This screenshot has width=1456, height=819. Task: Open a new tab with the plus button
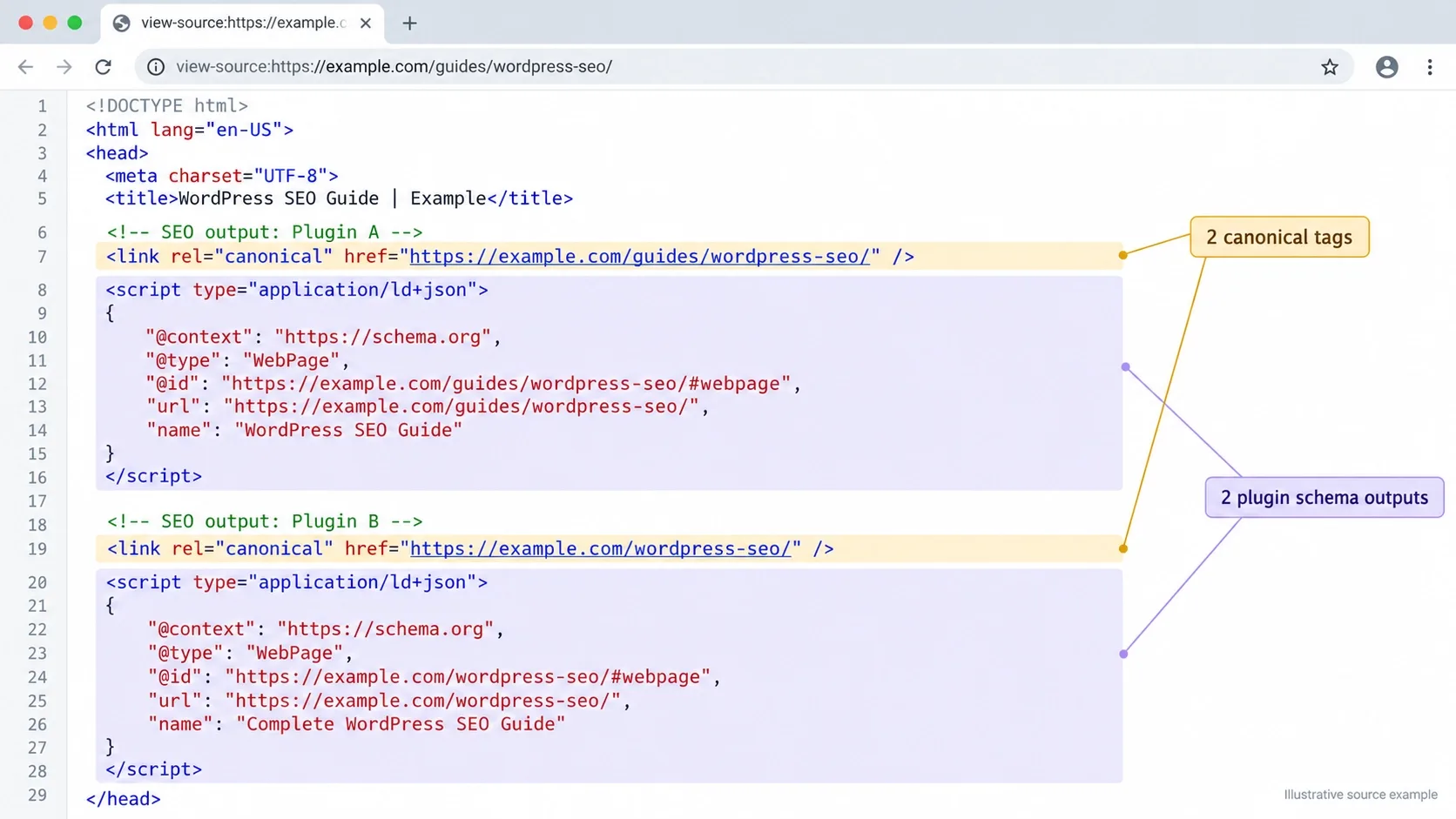410,23
